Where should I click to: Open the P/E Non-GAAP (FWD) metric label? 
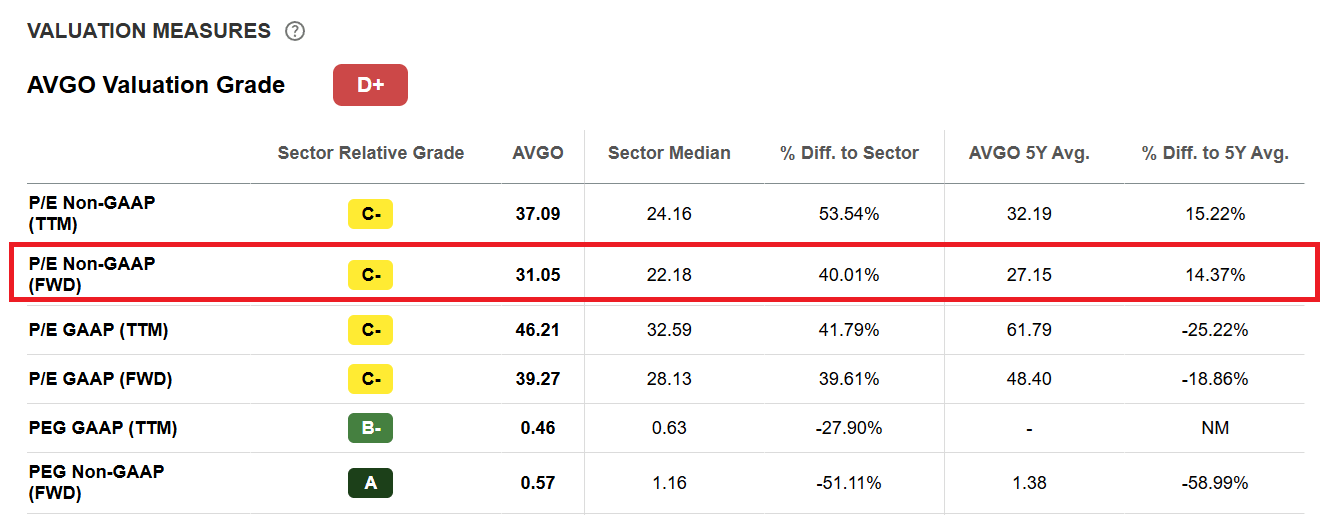[92, 275]
